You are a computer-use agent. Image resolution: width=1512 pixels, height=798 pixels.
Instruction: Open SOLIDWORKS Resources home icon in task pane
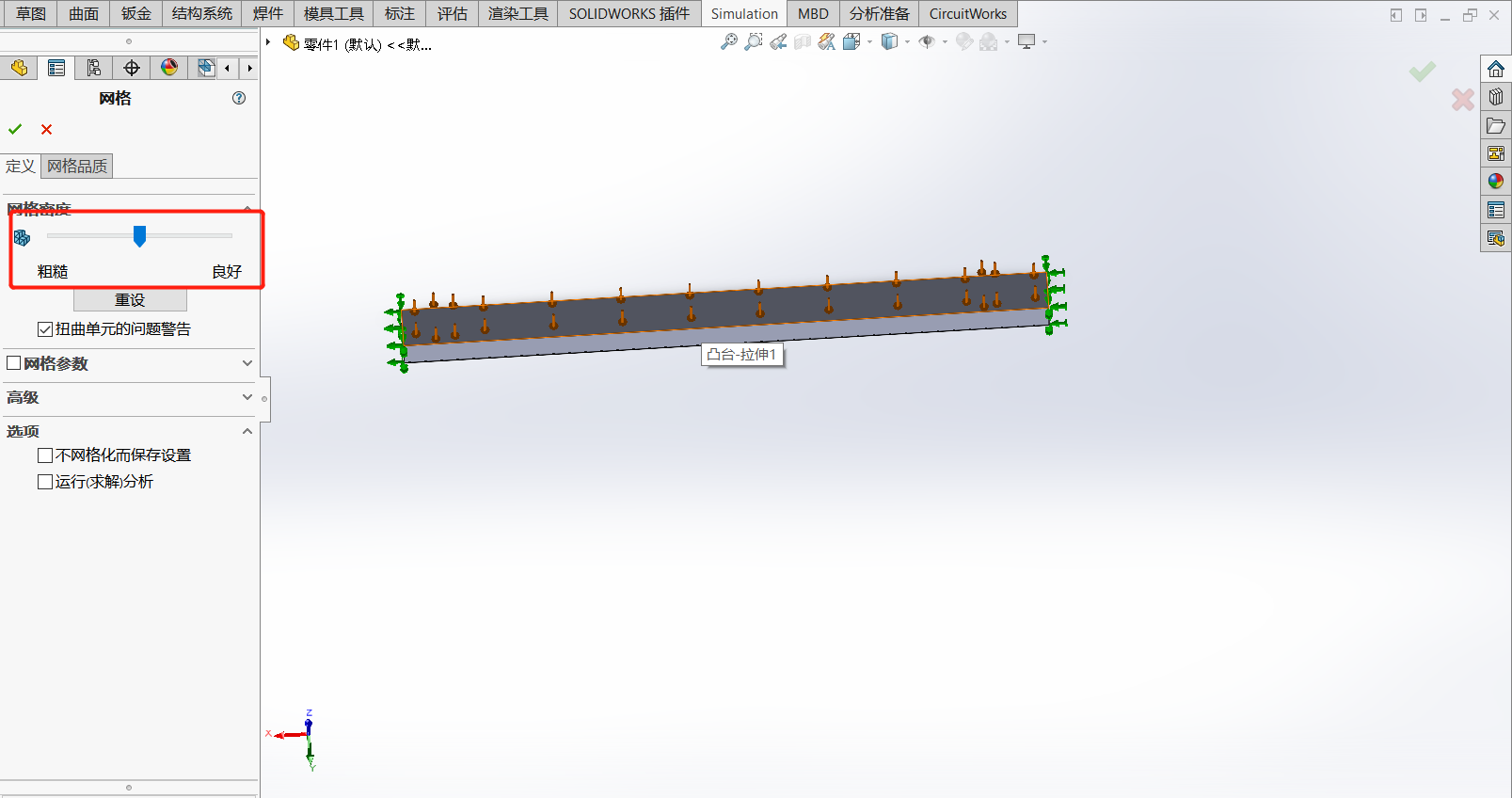point(1496,69)
